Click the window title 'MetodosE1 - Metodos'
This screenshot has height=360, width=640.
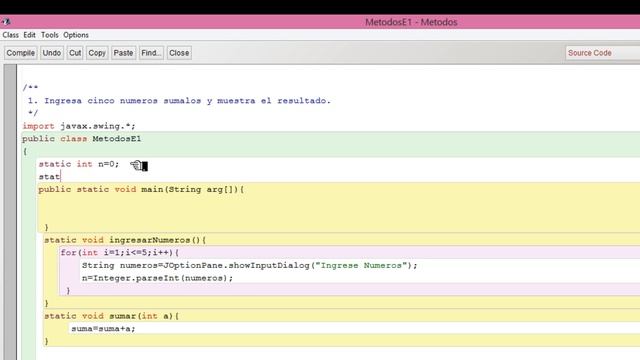(x=411, y=22)
